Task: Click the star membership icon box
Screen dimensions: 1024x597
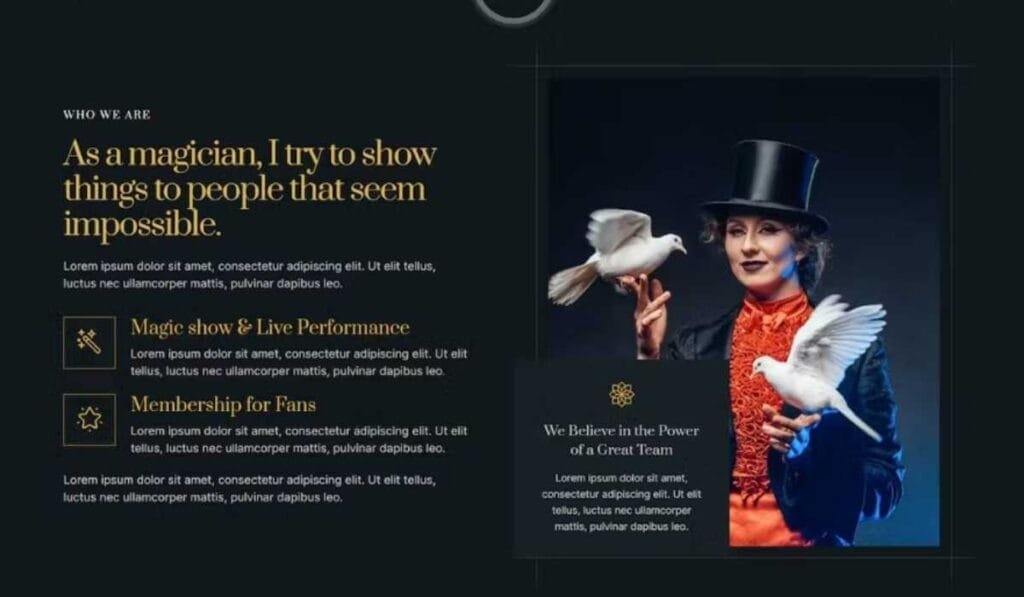Action: click(x=89, y=419)
